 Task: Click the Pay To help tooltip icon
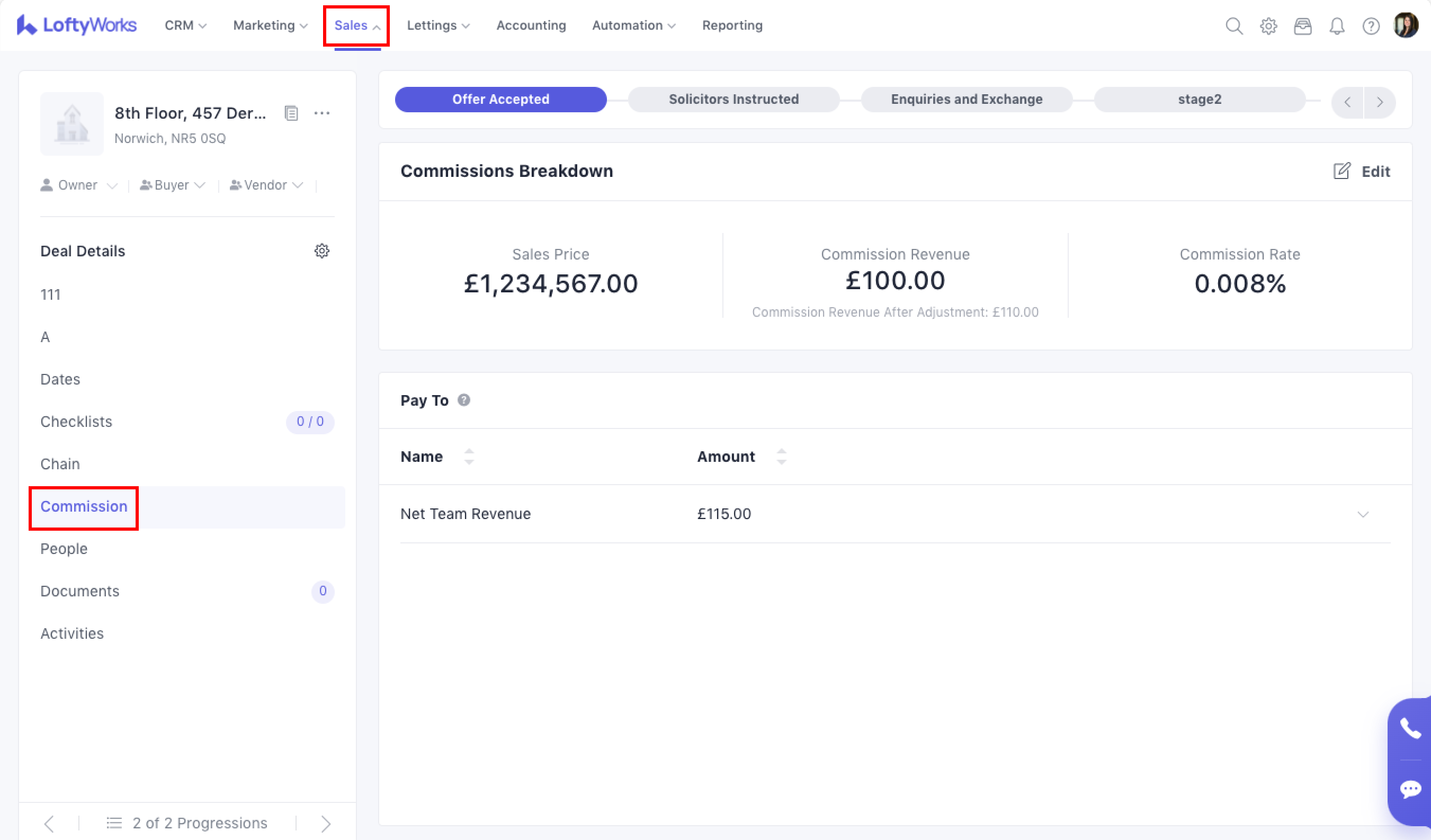click(x=463, y=400)
